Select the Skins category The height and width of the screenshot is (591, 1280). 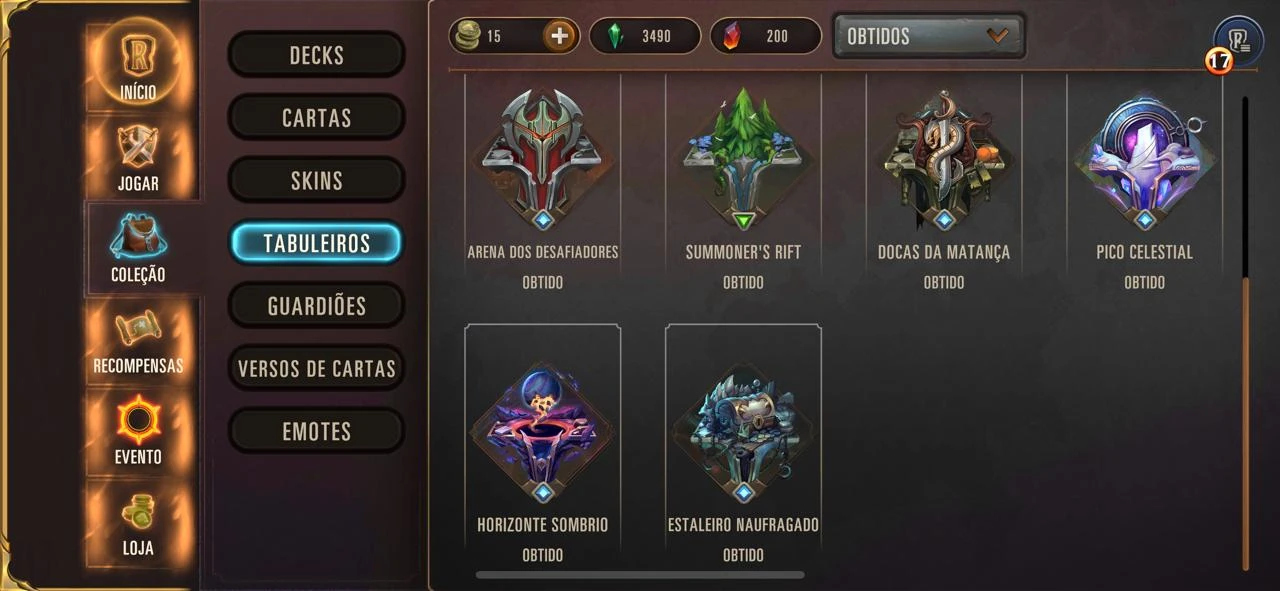316,181
